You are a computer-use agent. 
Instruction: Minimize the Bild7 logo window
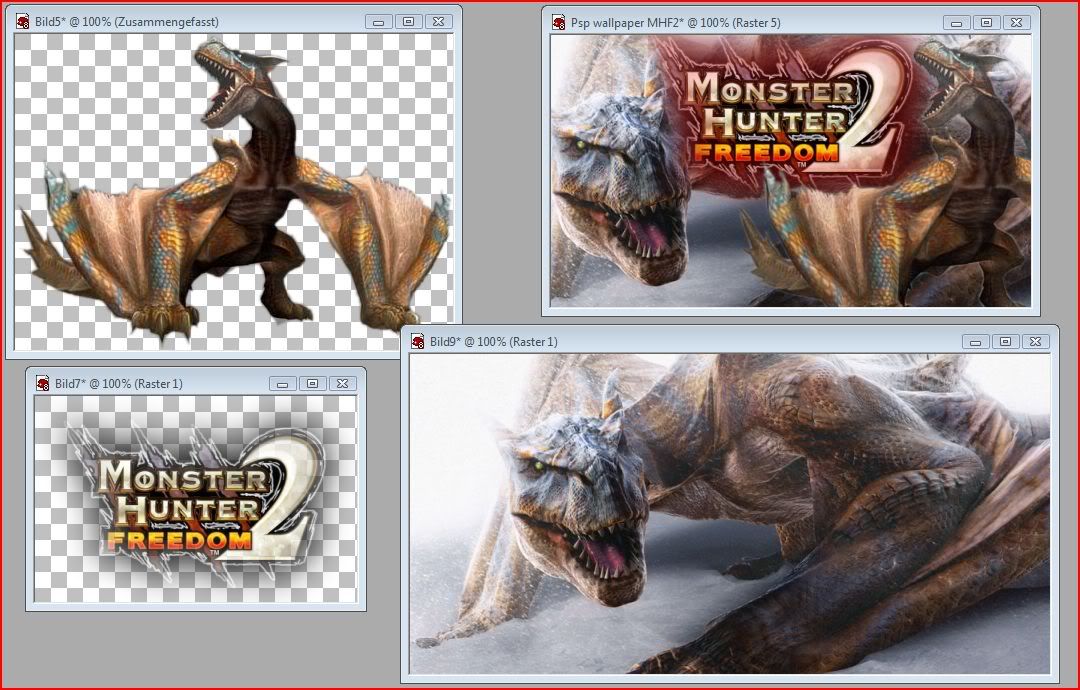tap(283, 383)
